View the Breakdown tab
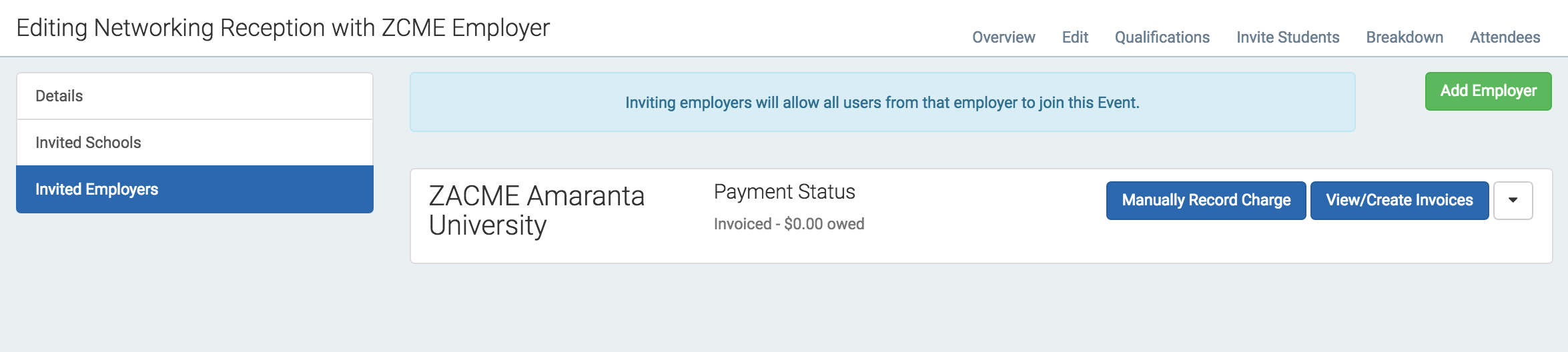Image resolution: width=1568 pixels, height=352 pixels. tap(1405, 37)
